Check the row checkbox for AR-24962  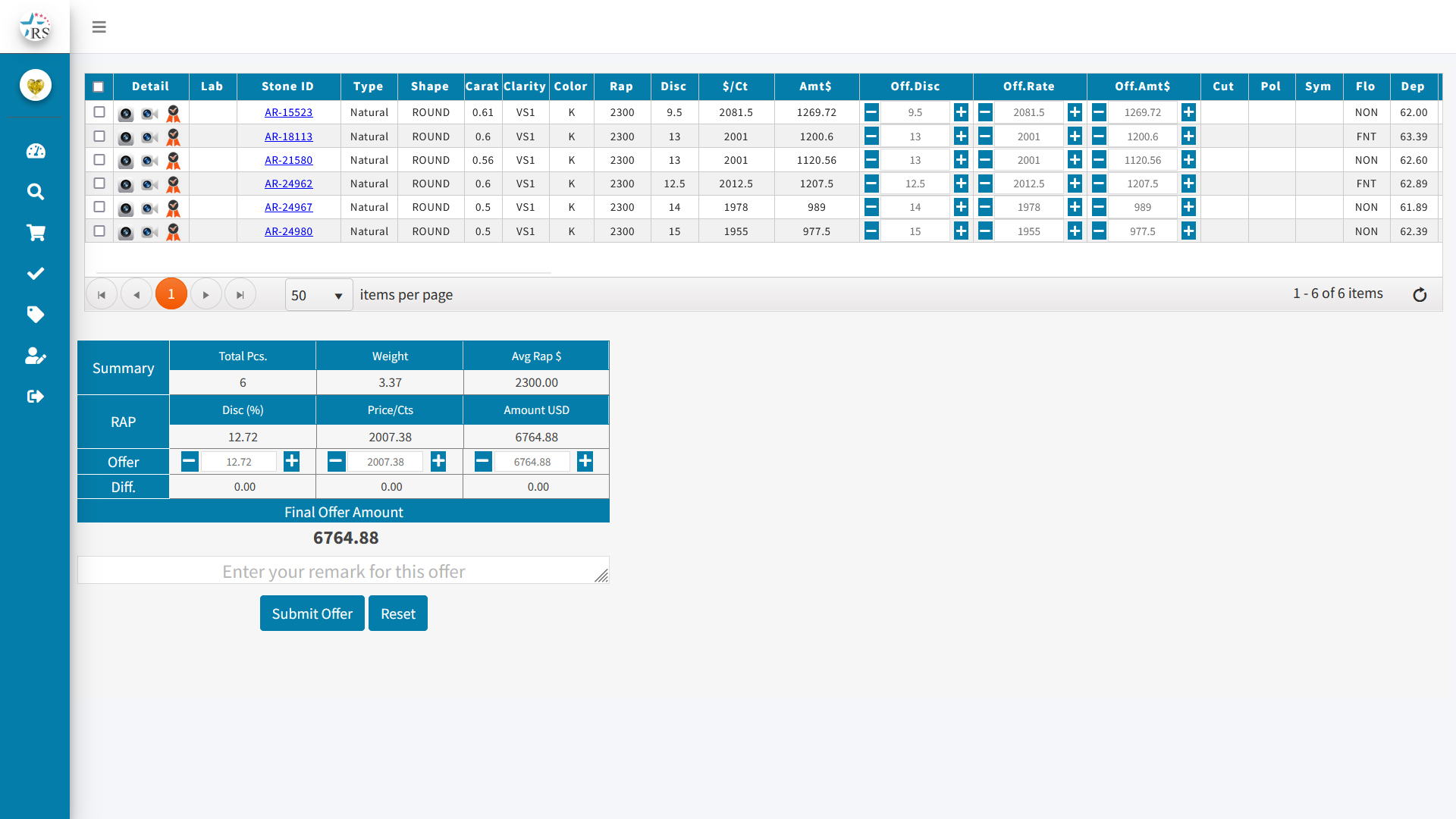coord(99,183)
